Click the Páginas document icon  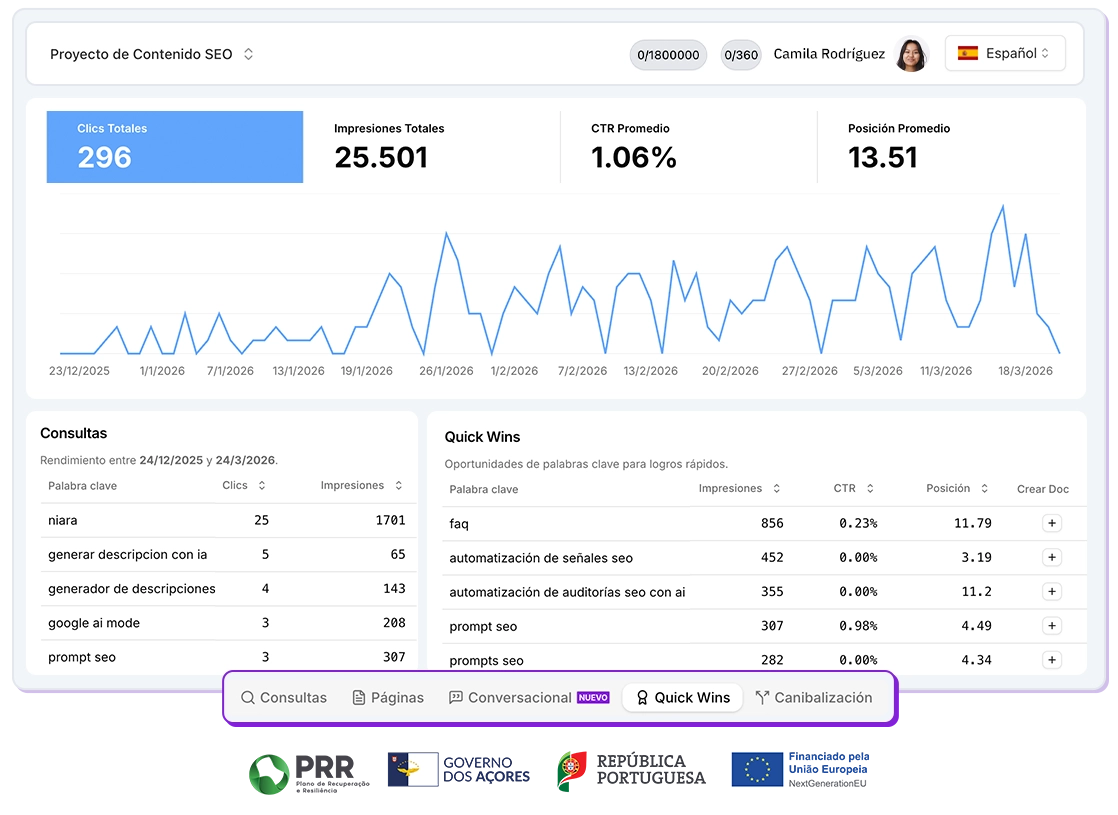coord(361,697)
